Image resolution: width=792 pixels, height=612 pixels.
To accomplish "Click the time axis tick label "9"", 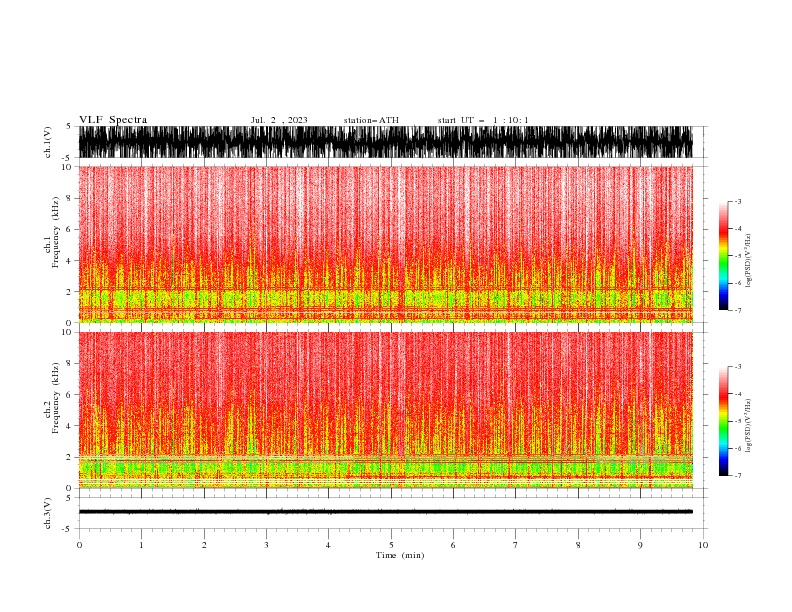I will click(640, 545).
